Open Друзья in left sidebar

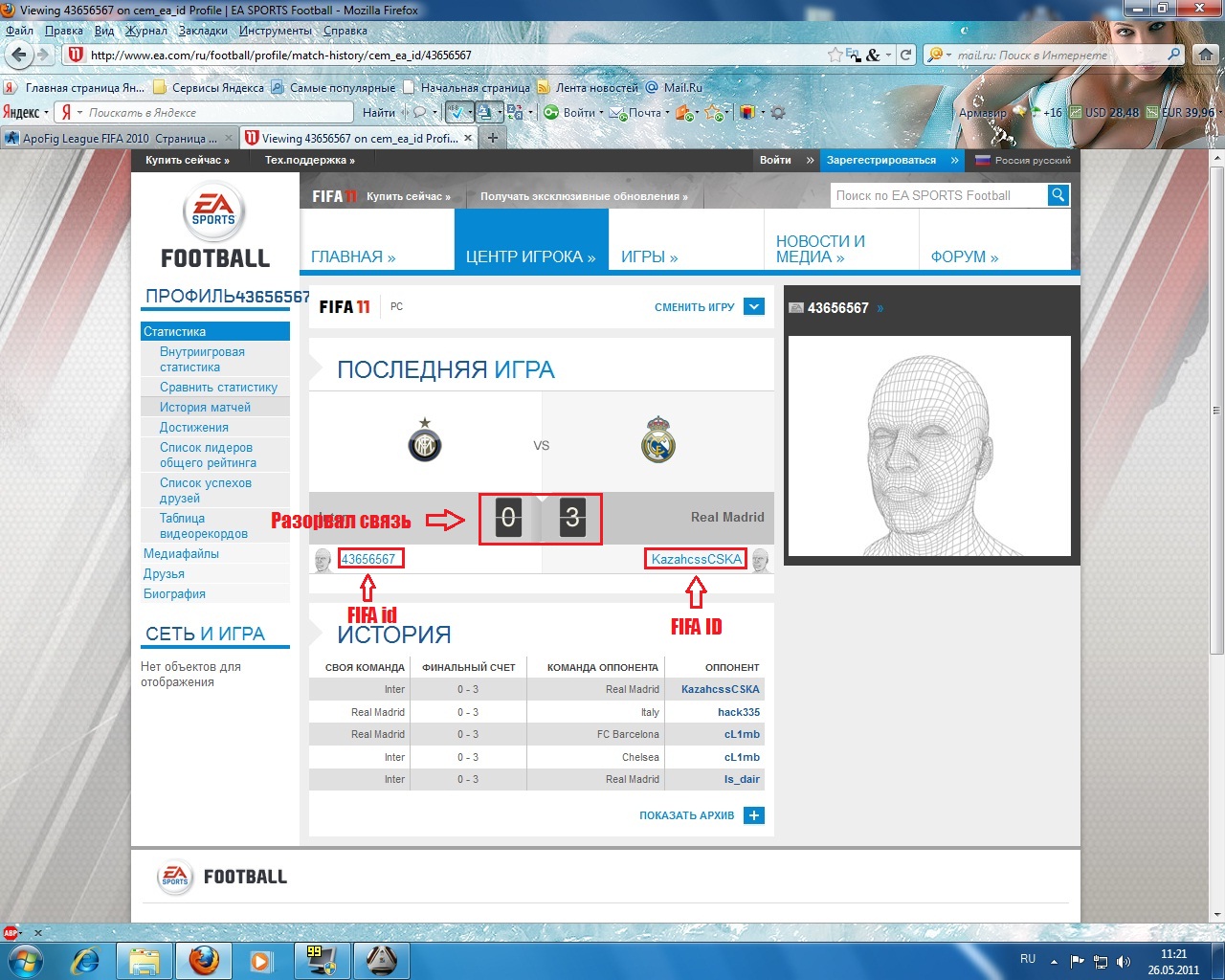click(164, 573)
